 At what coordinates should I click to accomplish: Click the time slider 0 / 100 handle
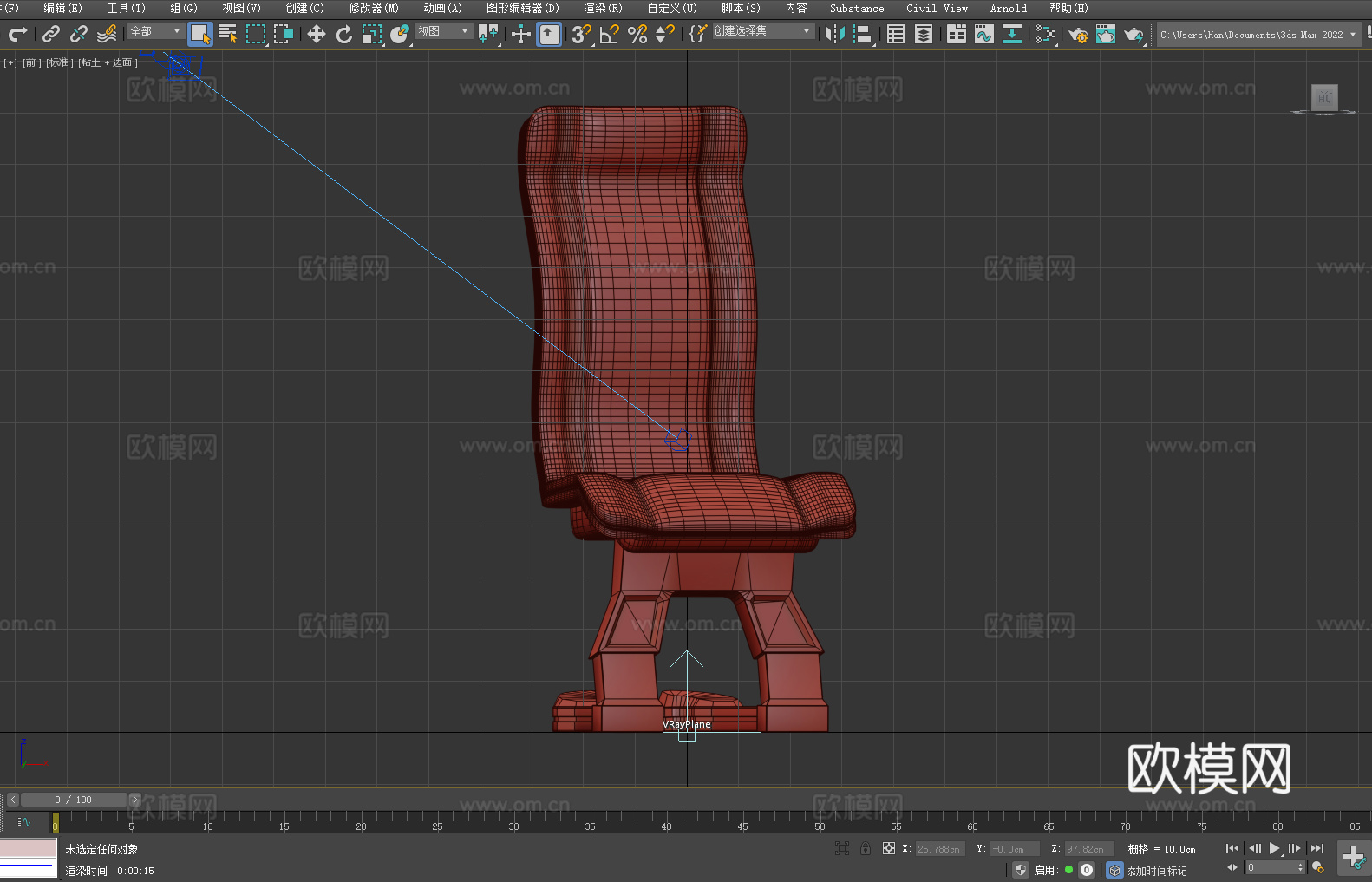74,800
